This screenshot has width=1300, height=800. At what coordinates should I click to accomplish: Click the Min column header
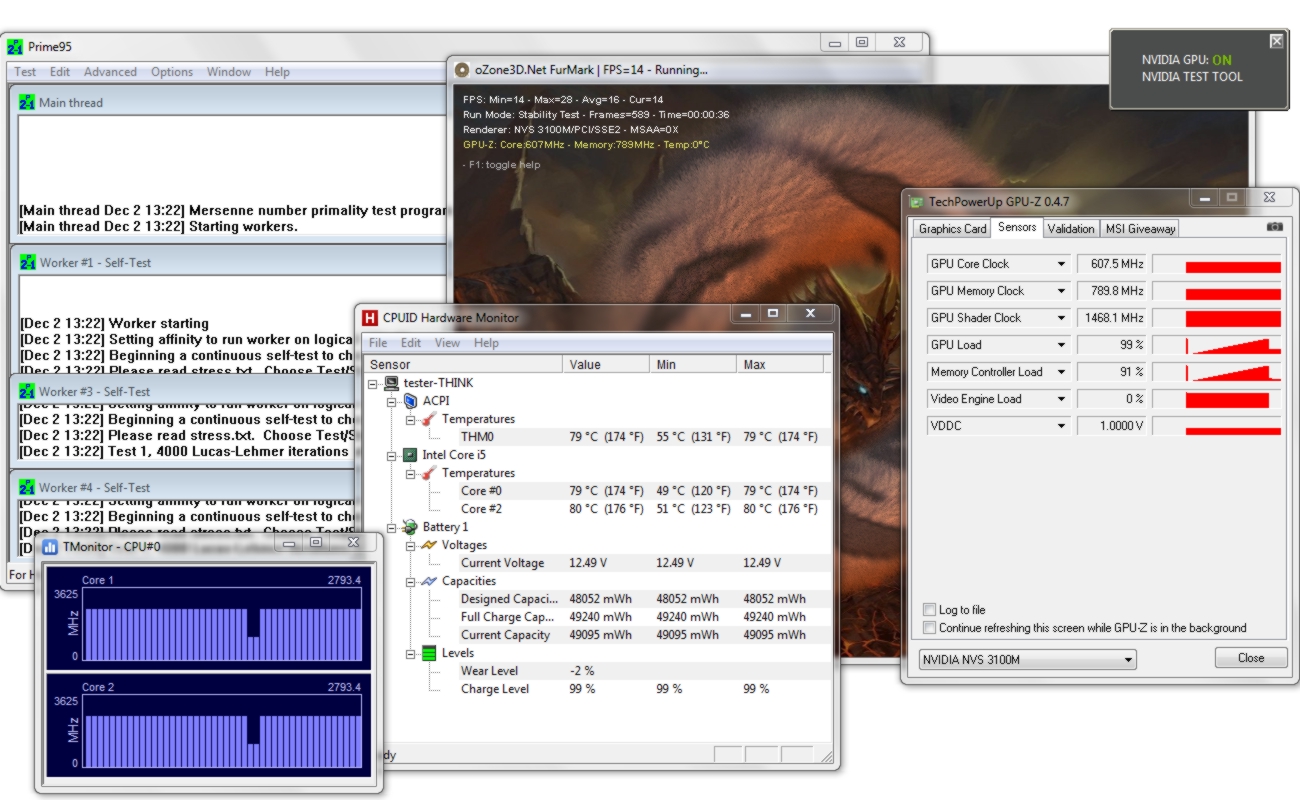[692, 365]
